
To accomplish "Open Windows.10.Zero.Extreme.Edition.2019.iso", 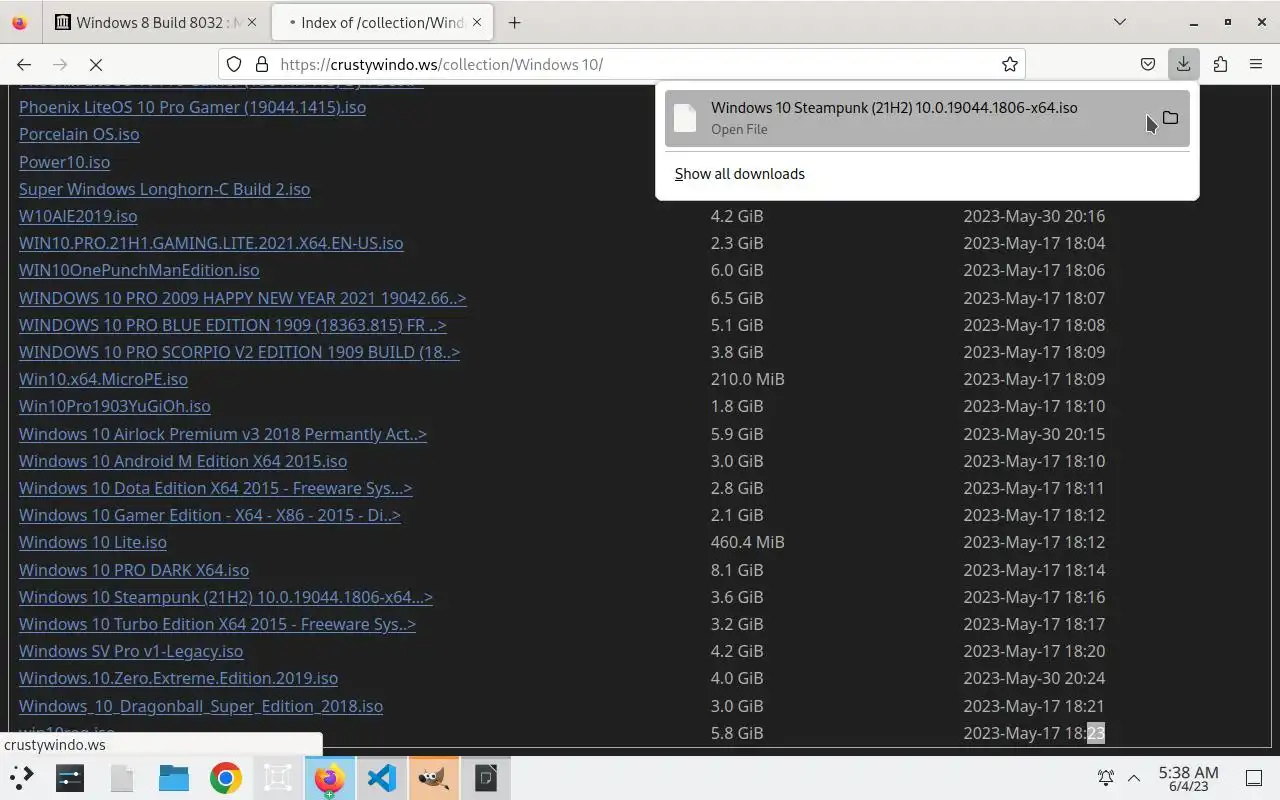I will (x=178, y=678).
